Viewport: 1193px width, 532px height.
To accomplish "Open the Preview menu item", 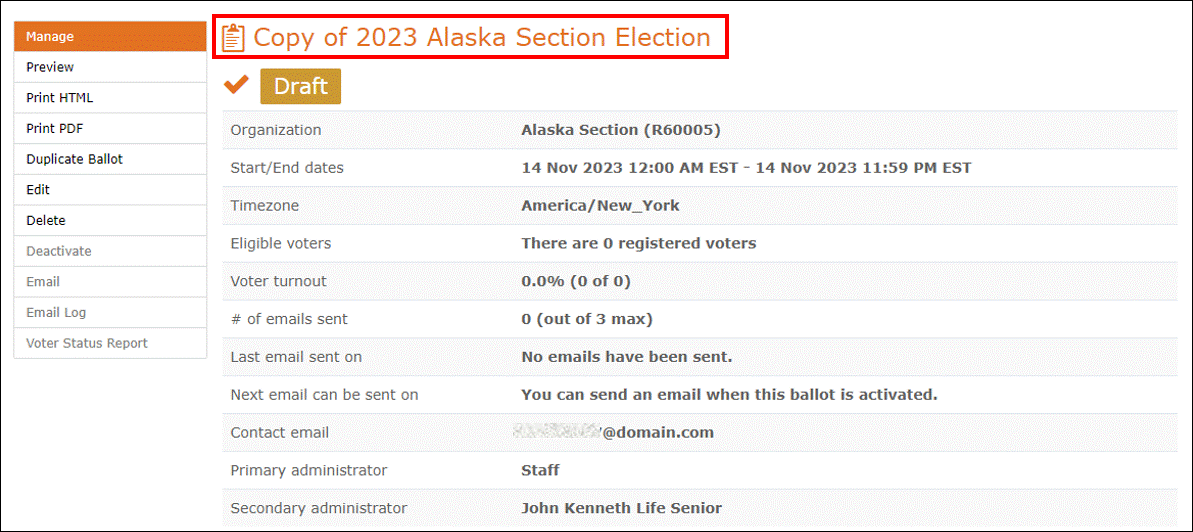I will tap(110, 67).
